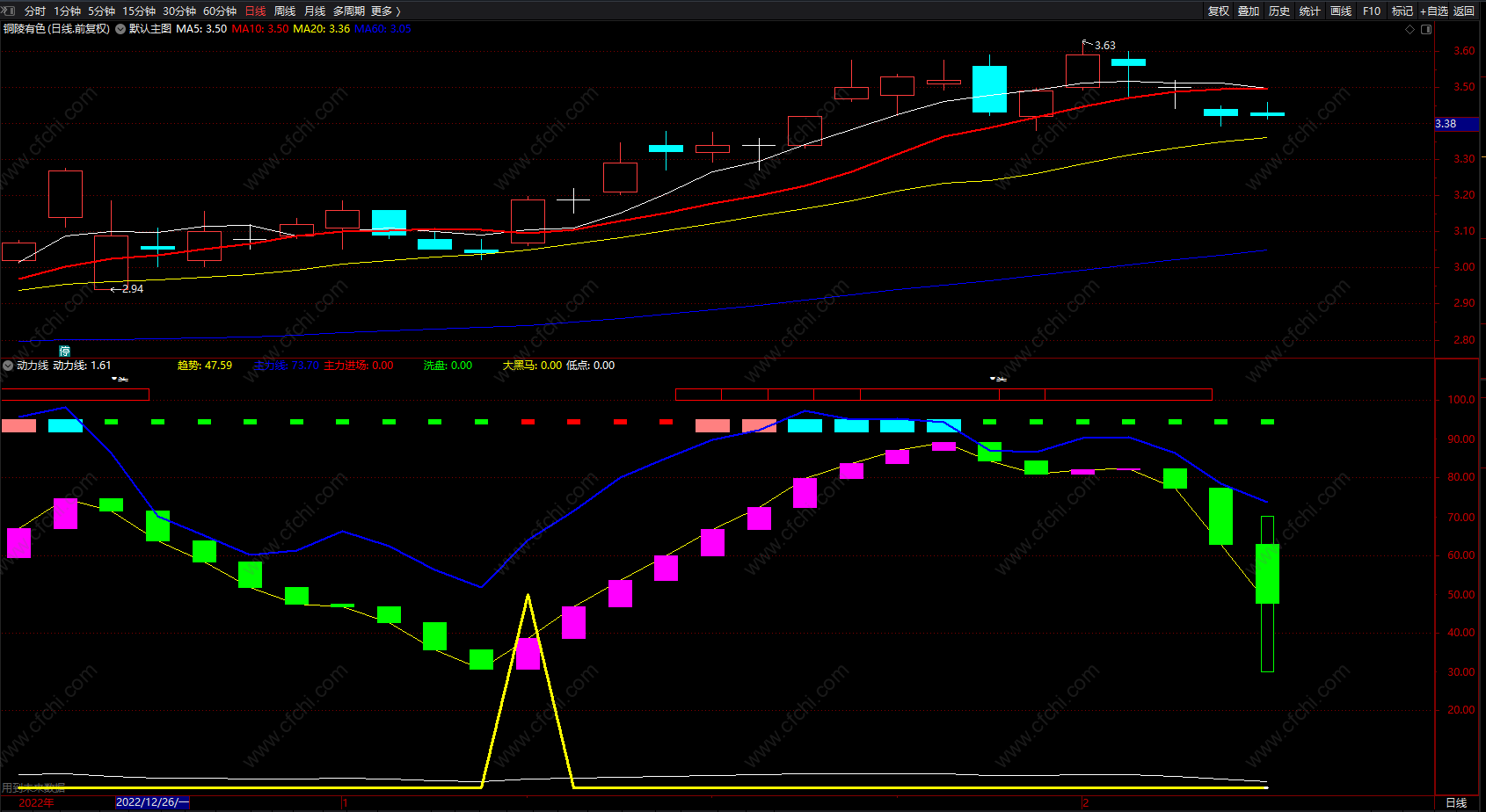Click the 动力线: 1.61 value label
Viewport: 1486px width, 812px height.
pos(83,366)
